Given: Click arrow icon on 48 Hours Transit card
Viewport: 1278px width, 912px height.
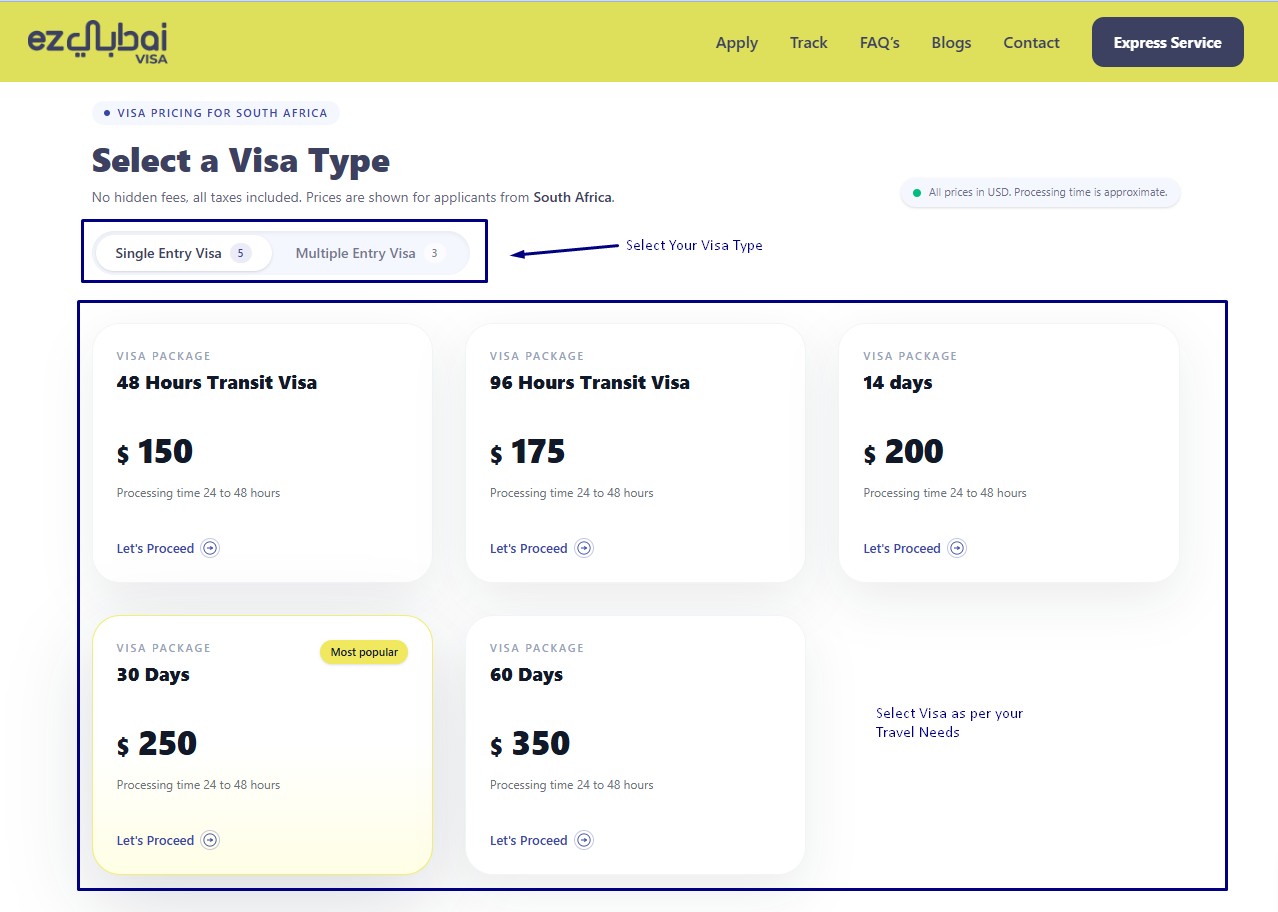Looking at the screenshot, I should pos(210,548).
